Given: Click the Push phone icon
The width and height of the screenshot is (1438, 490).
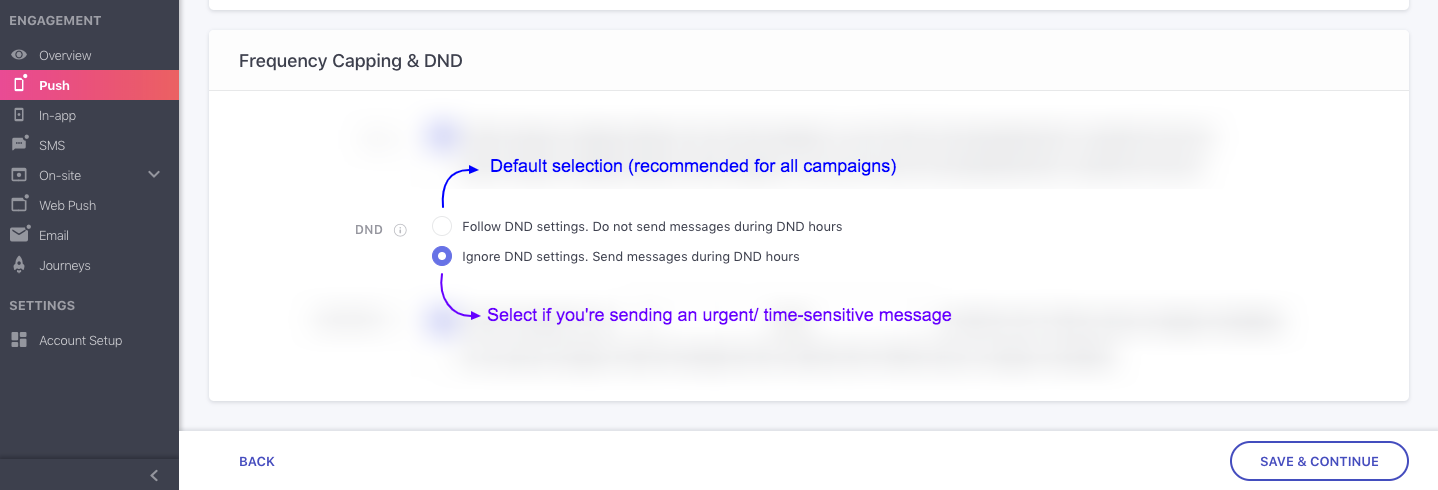Looking at the screenshot, I should pyautogui.click(x=19, y=85).
